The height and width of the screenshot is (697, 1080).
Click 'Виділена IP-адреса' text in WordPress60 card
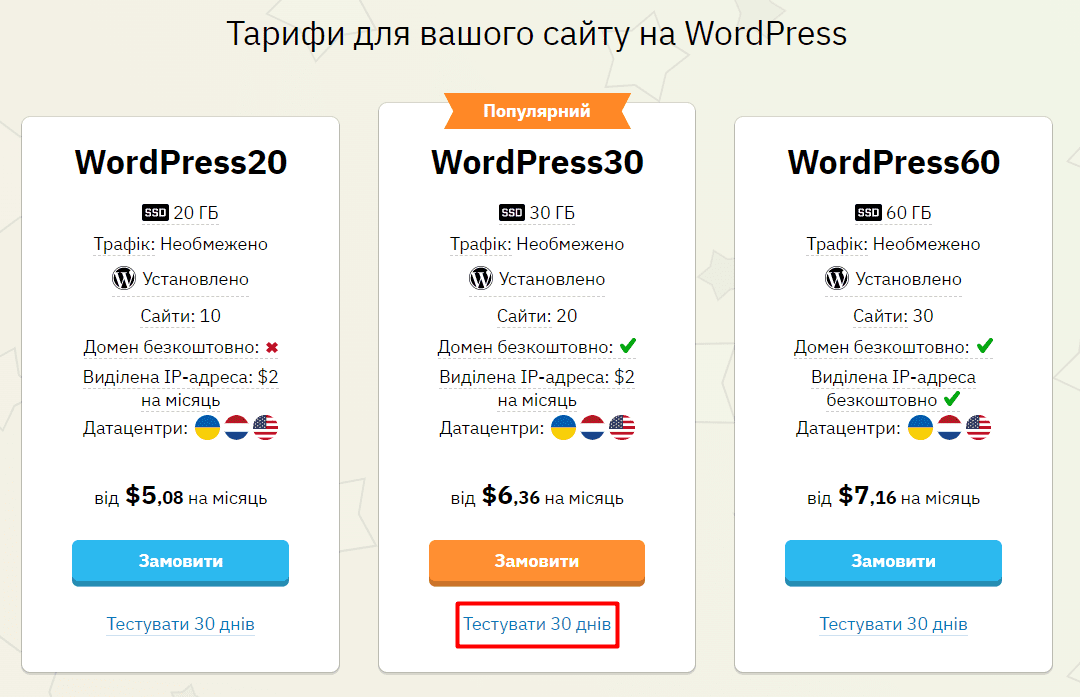[893, 377]
